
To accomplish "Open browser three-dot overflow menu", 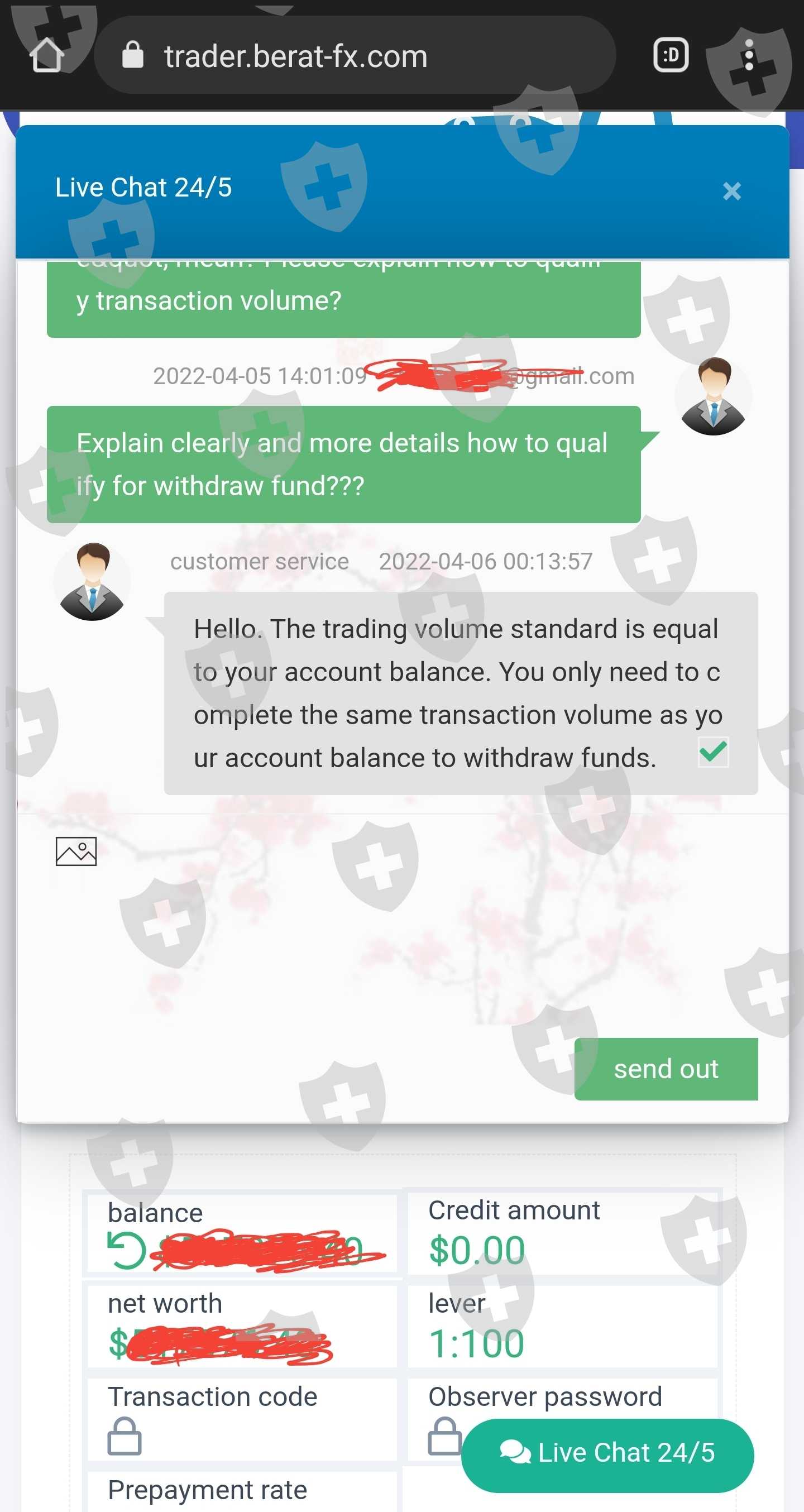I will click(x=749, y=55).
